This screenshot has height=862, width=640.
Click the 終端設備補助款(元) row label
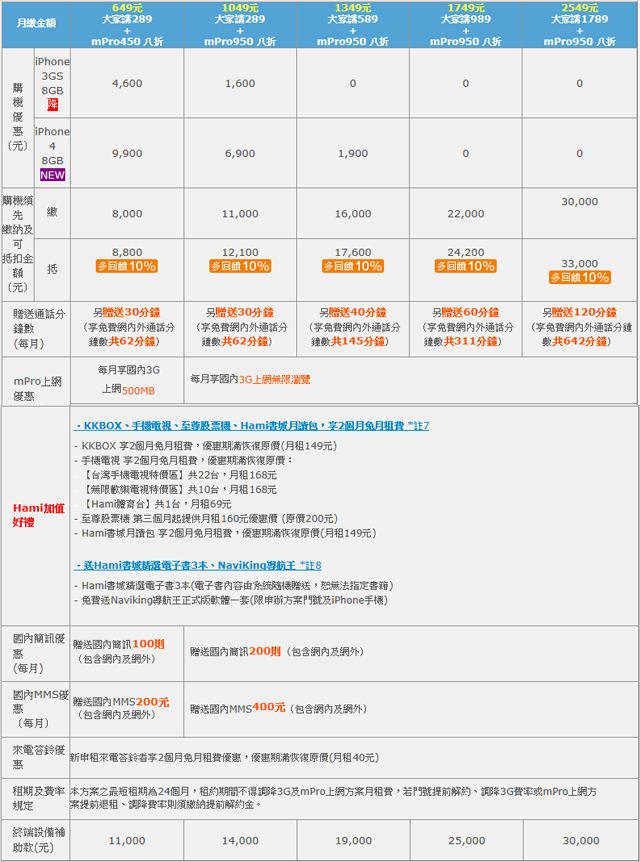tap(38, 840)
